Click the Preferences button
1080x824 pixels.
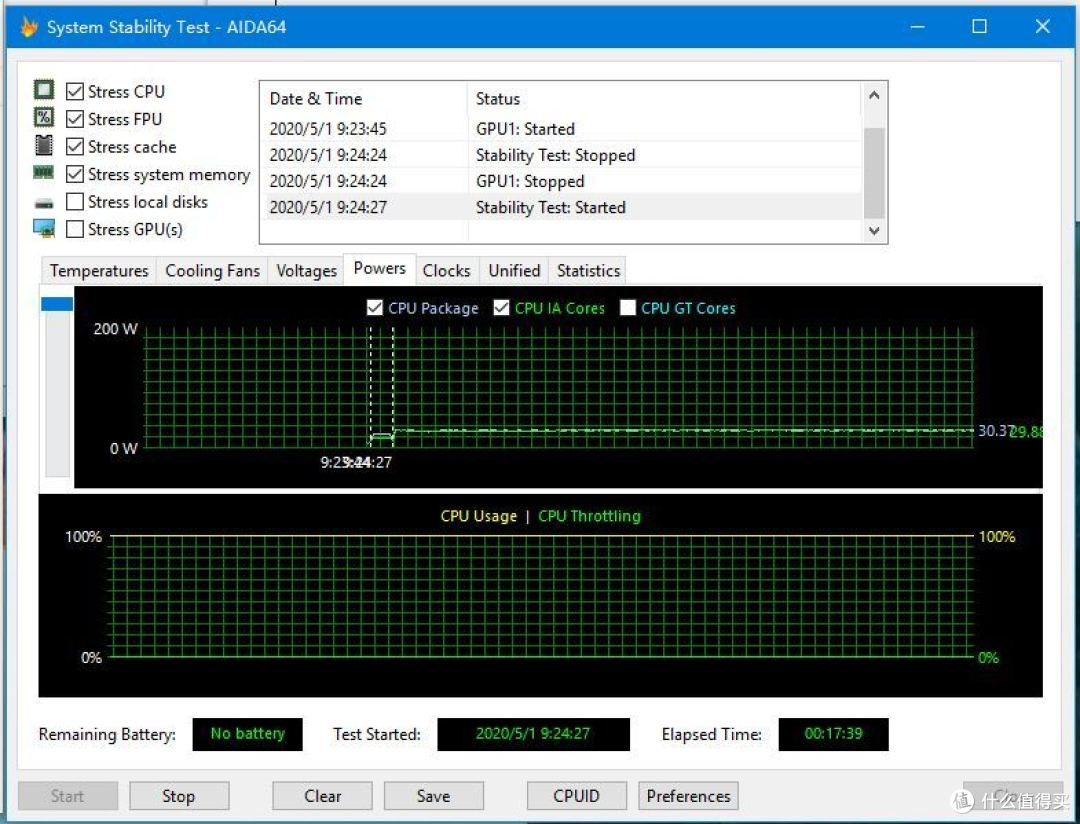(x=688, y=796)
